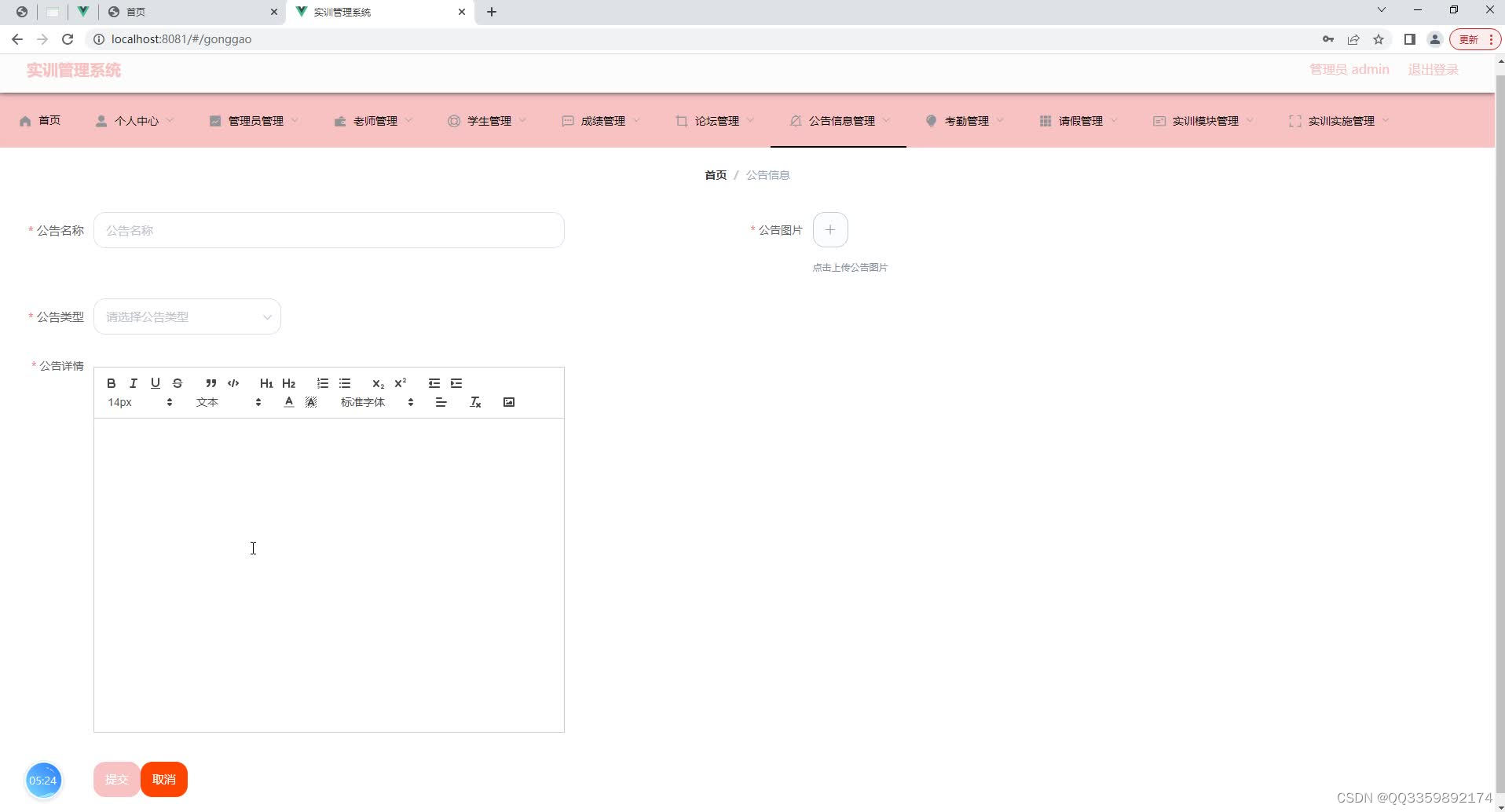The height and width of the screenshot is (812, 1505).
Task: Cancel with the 取消 button
Action: click(x=164, y=779)
